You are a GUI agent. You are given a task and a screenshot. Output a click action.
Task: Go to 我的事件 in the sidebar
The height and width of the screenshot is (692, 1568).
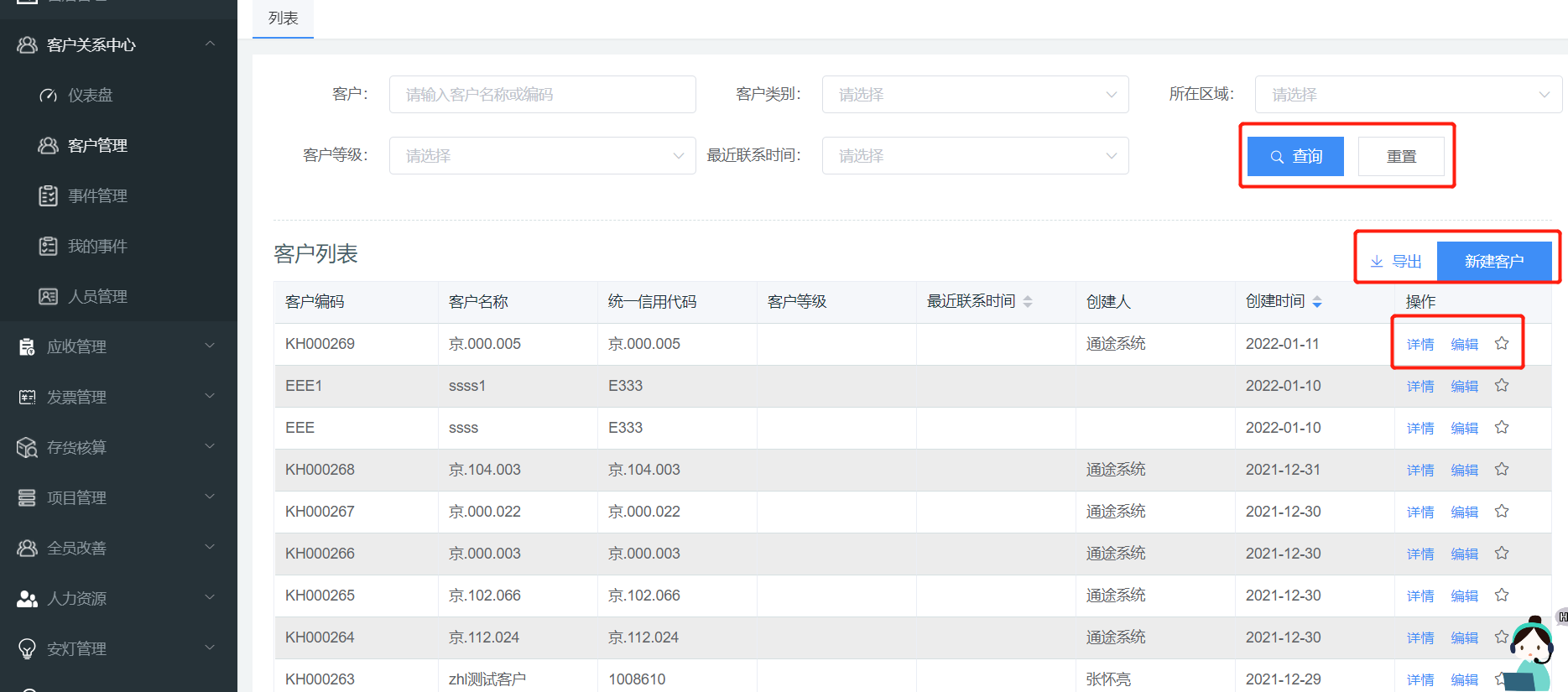point(97,246)
